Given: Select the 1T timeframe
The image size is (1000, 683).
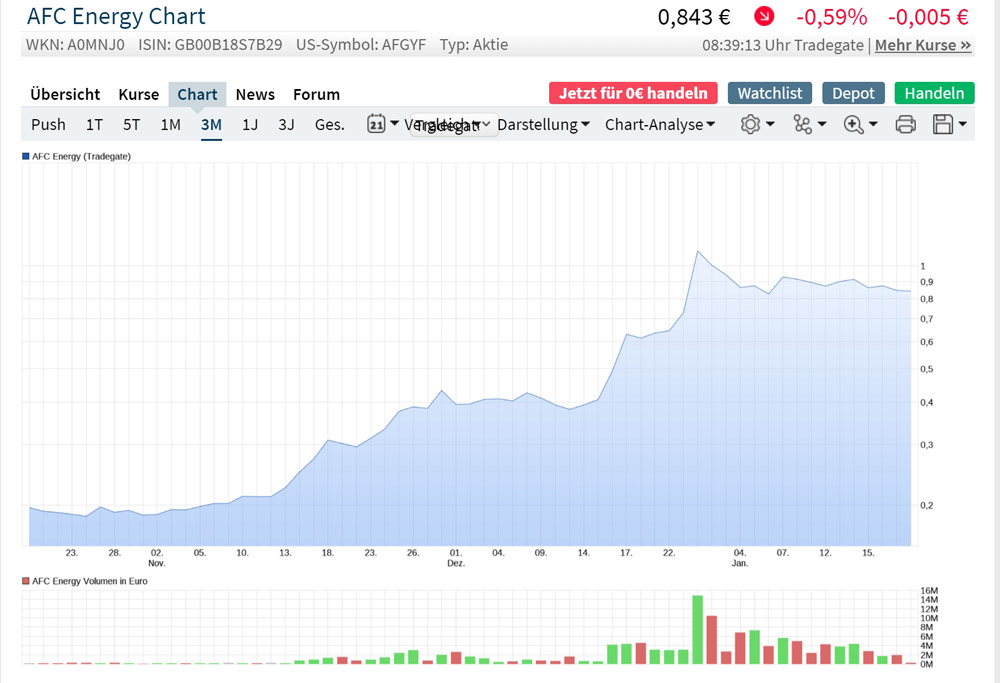Looking at the screenshot, I should [x=94, y=124].
